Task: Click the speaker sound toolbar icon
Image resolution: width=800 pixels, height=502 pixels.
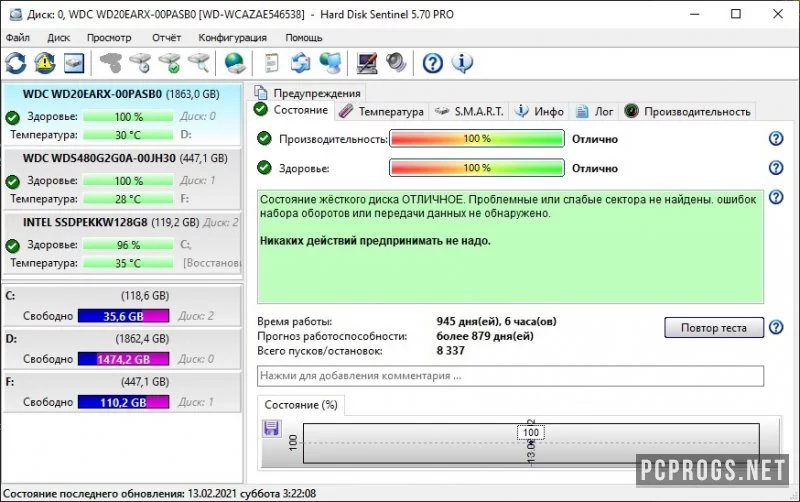Action: click(x=396, y=63)
